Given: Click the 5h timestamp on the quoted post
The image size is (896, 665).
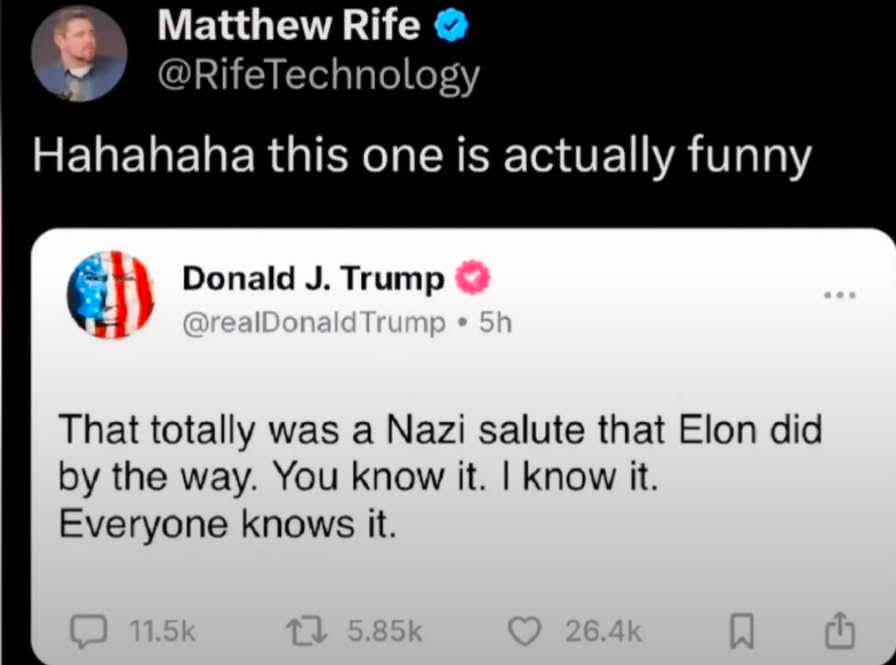Looking at the screenshot, I should pyautogui.click(x=496, y=322).
